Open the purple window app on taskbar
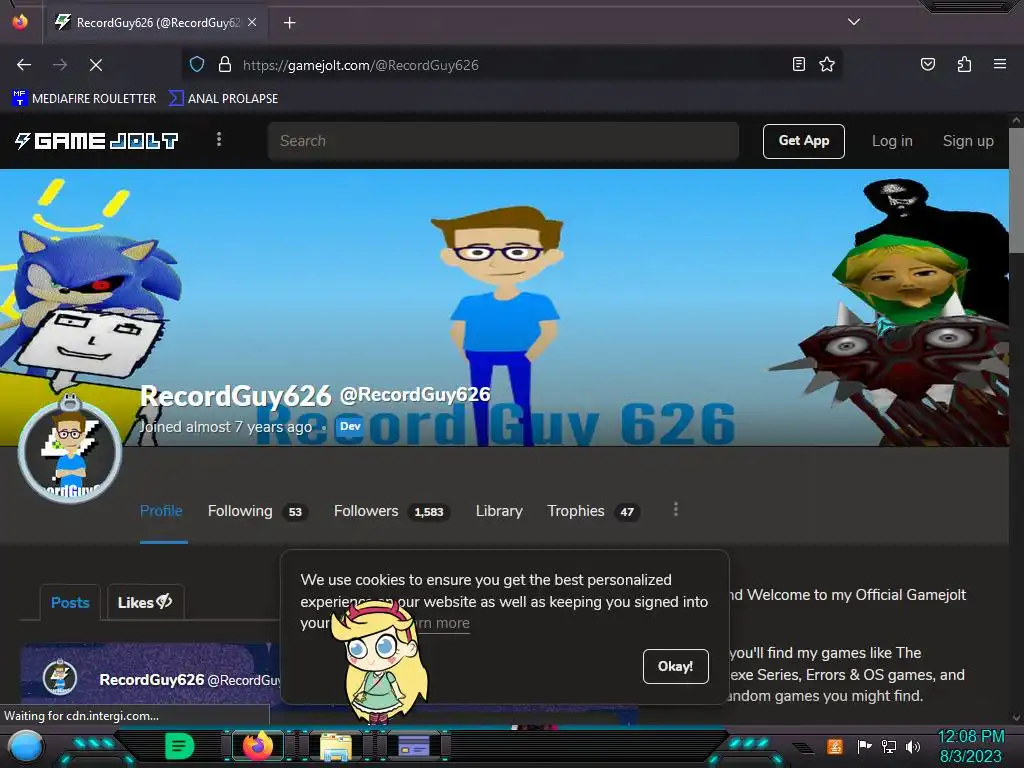Image resolution: width=1024 pixels, height=768 pixels. 413,746
